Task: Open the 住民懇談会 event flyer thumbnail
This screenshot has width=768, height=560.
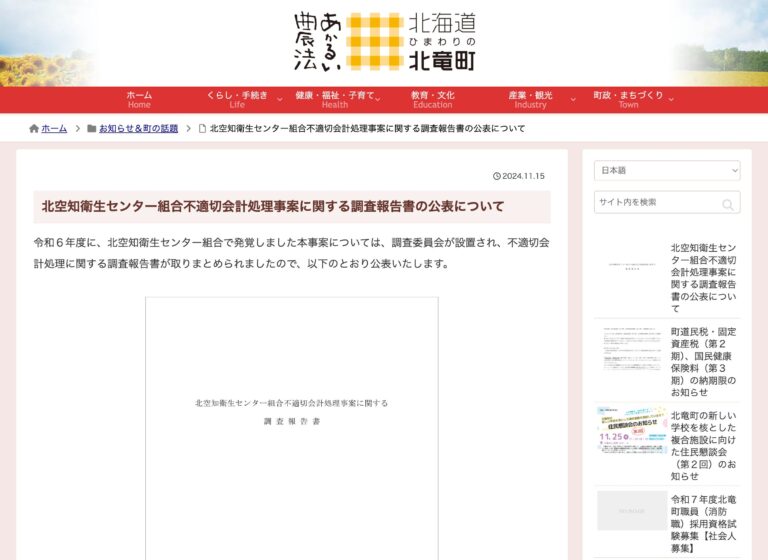Action: coord(632,431)
